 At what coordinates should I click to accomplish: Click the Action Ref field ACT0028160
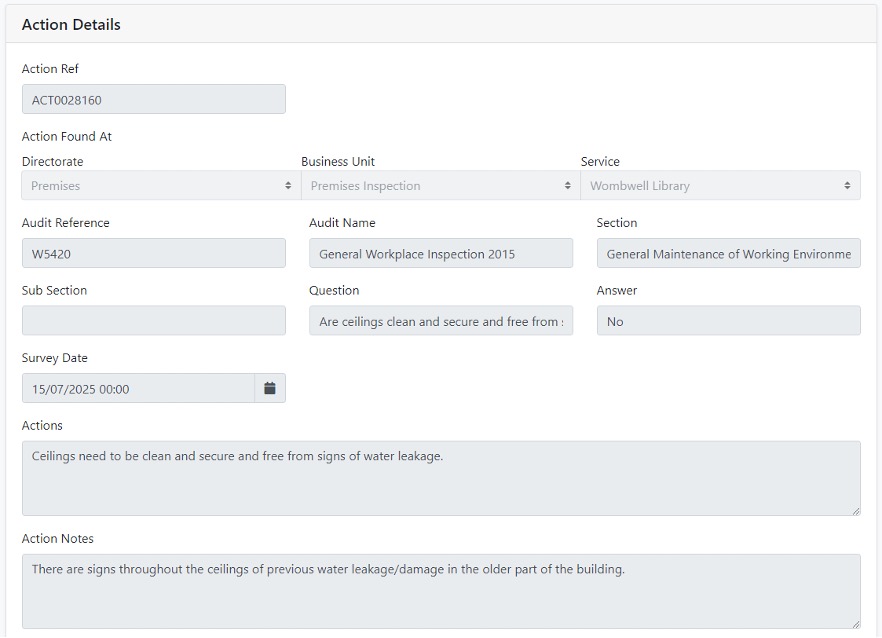[x=153, y=100]
